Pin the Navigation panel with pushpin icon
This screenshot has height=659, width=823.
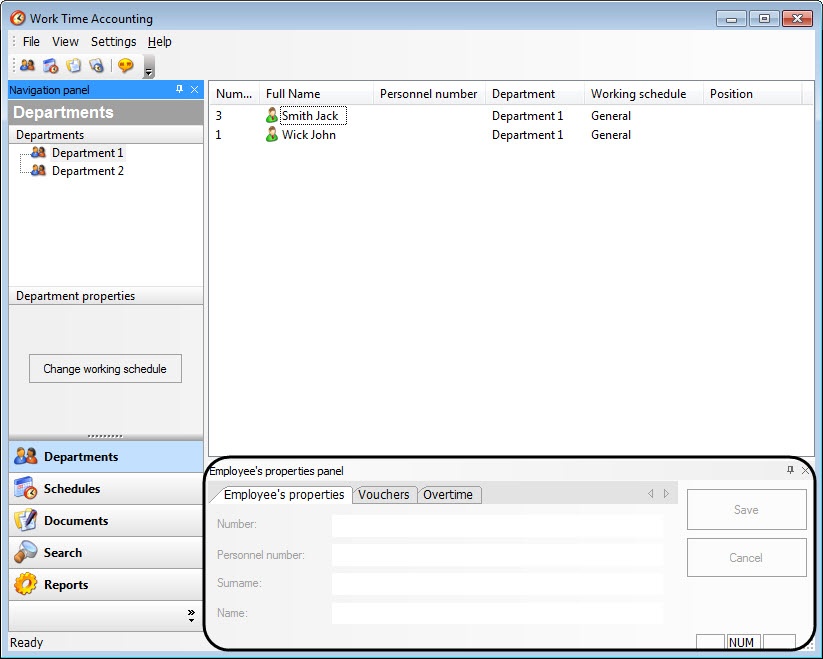click(x=179, y=90)
